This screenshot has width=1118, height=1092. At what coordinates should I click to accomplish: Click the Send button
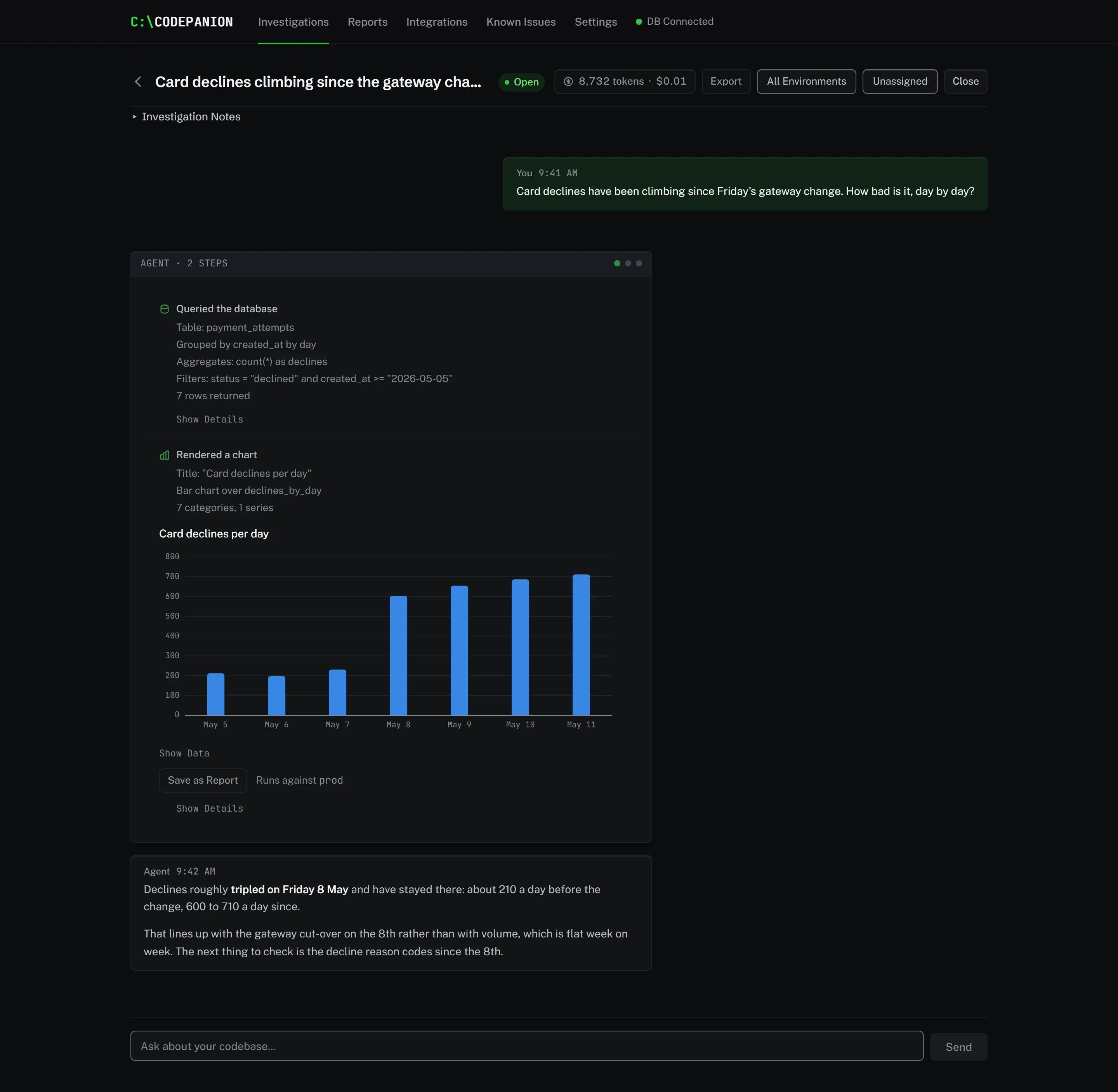(958, 1047)
